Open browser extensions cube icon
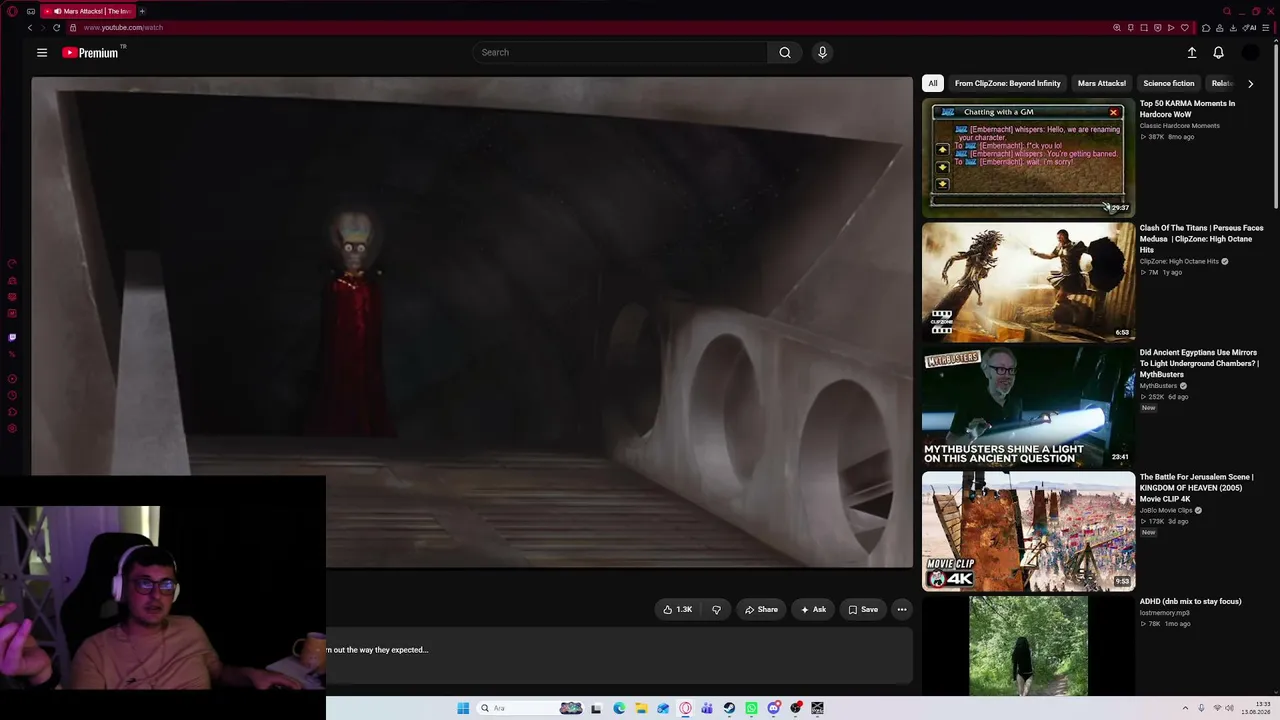 point(1206,28)
